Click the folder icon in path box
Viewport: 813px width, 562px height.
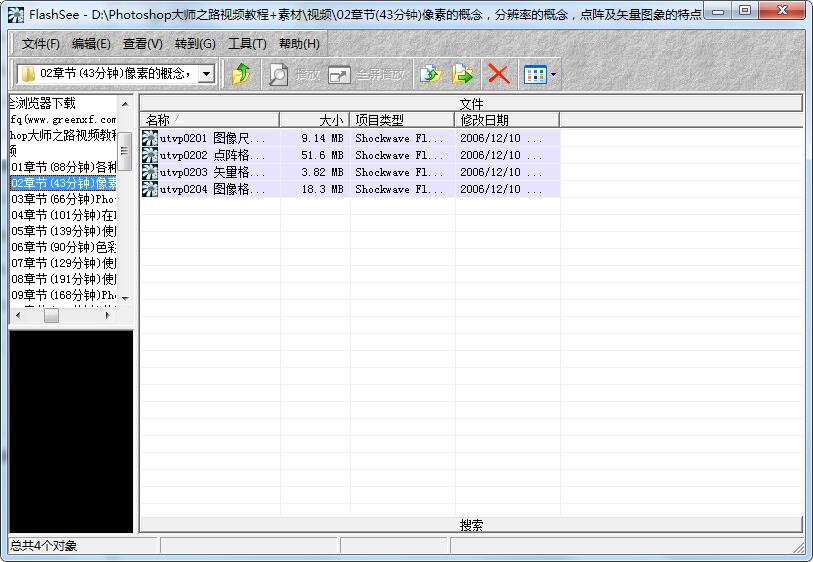click(28, 74)
